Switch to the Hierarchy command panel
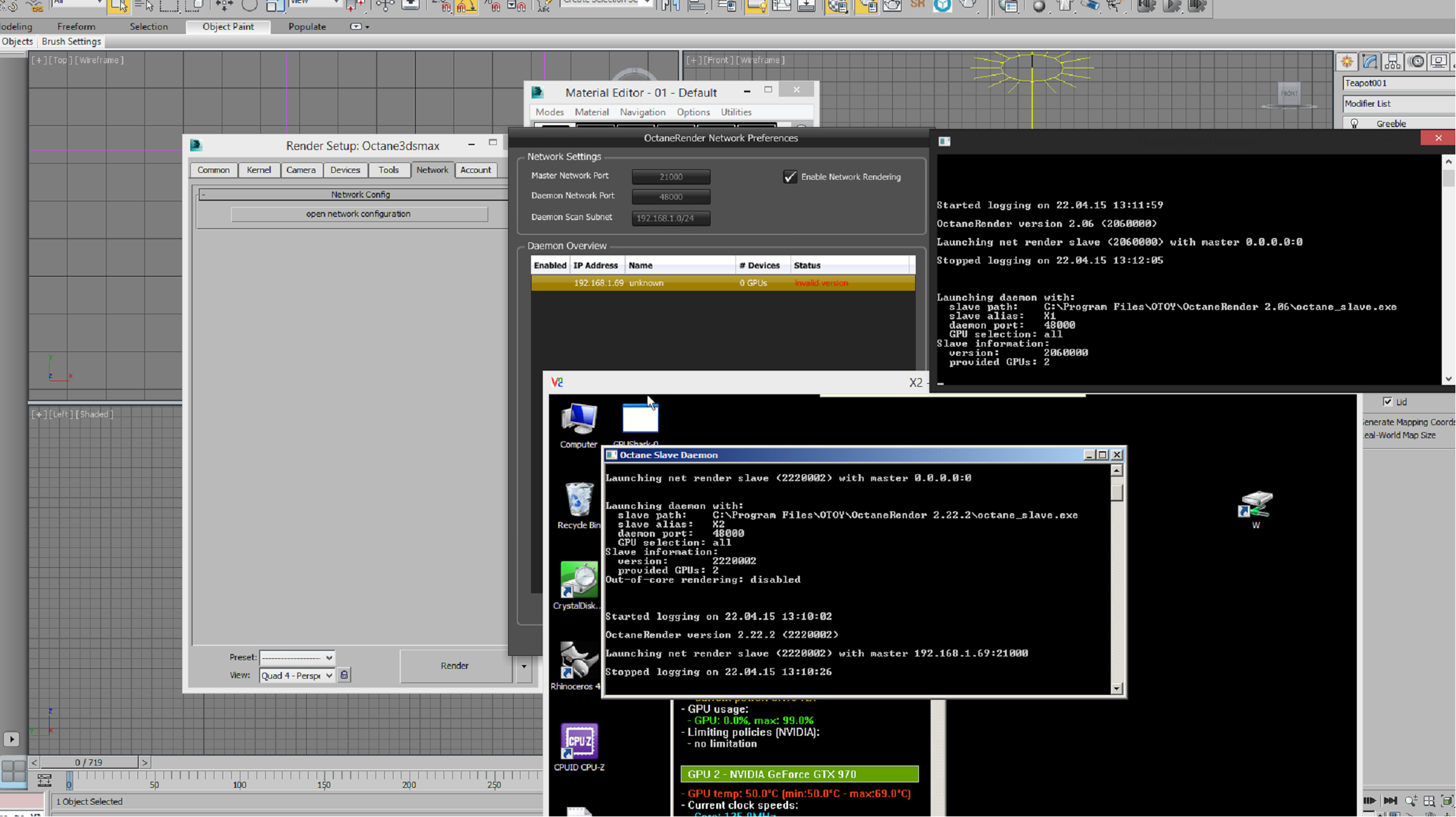Screen dimensions: 1456x817 [1393, 61]
